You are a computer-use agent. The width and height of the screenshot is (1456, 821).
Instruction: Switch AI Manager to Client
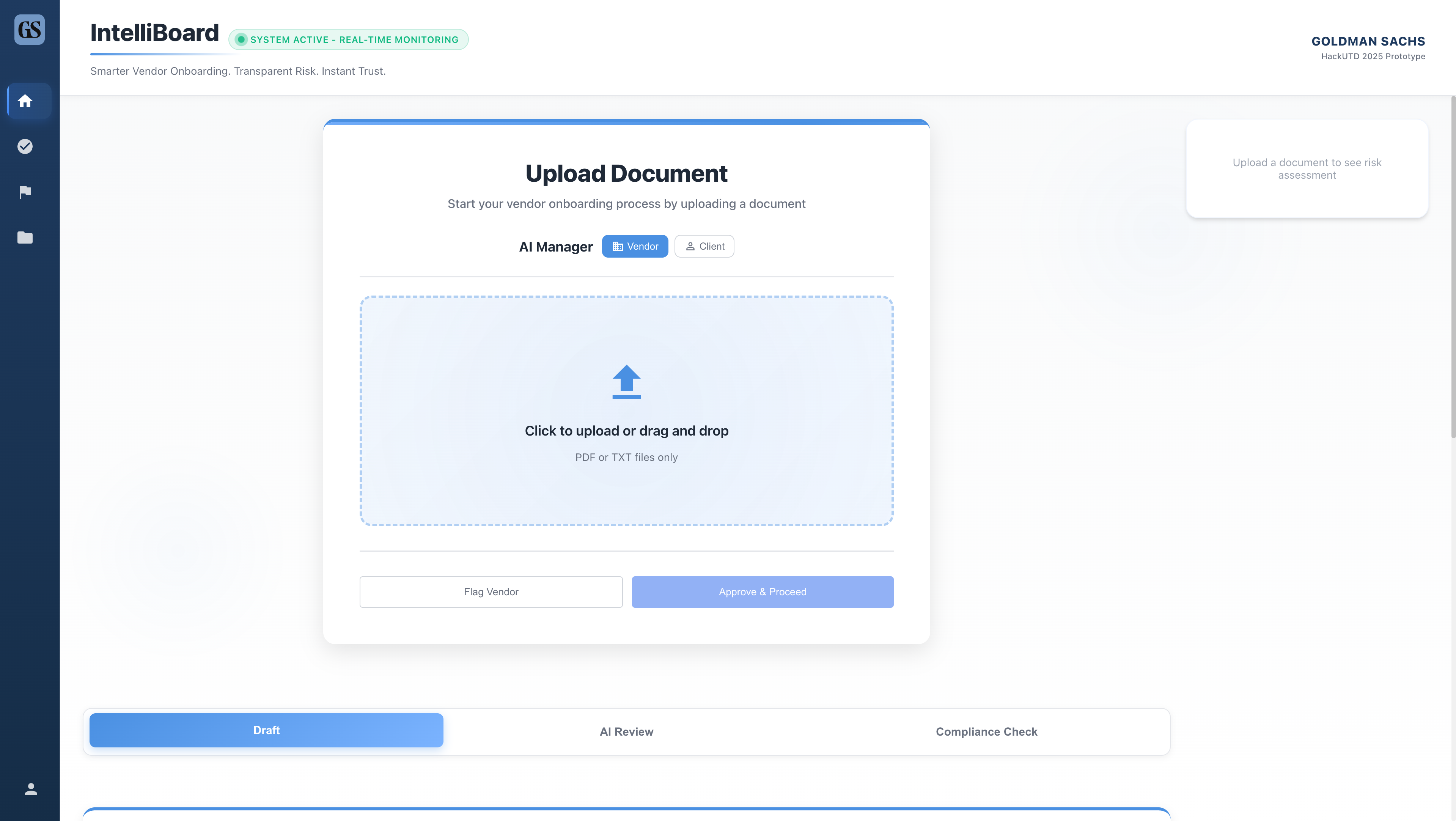[704, 247]
